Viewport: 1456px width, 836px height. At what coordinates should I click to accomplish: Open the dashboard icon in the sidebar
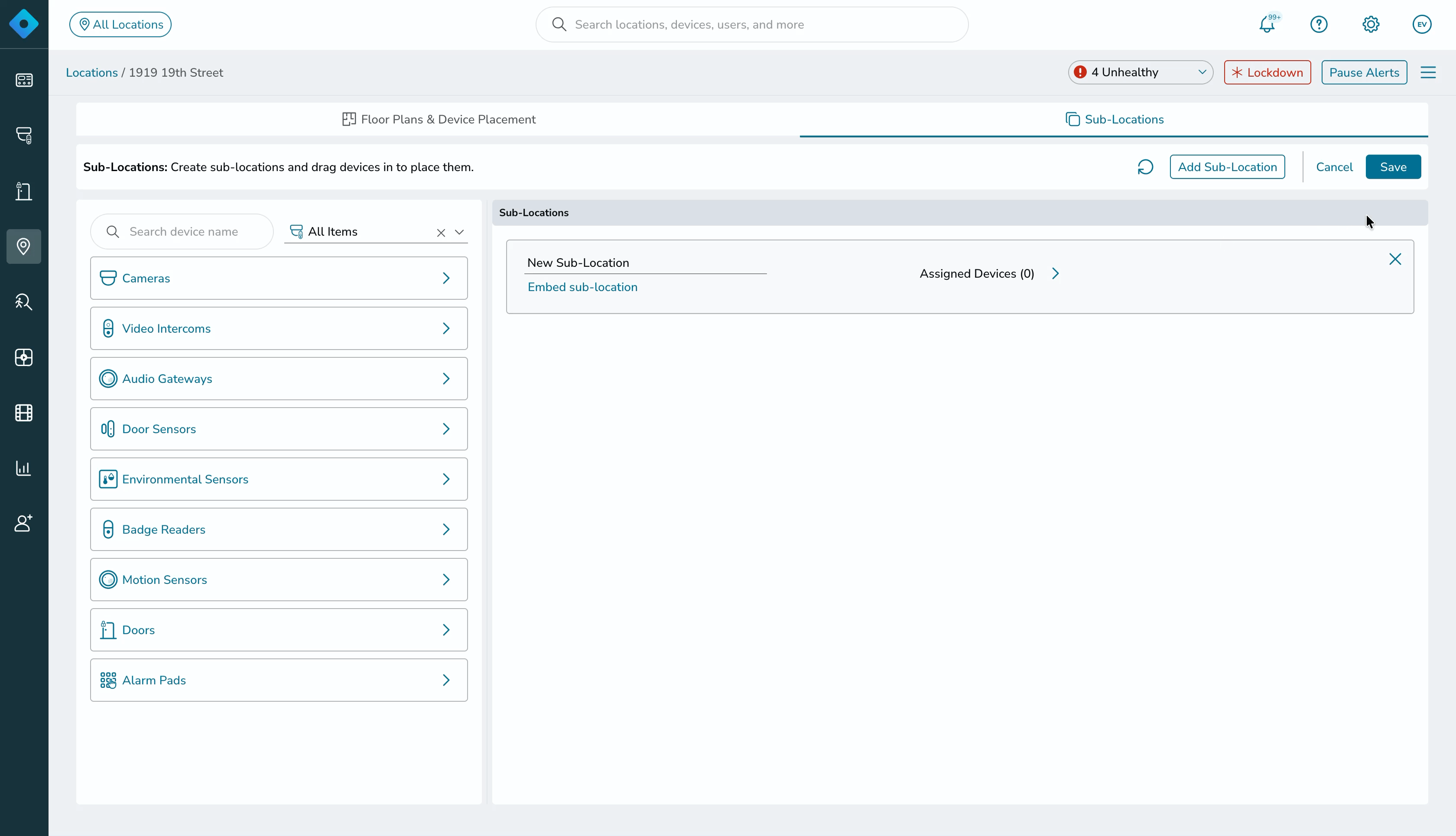pos(23,80)
